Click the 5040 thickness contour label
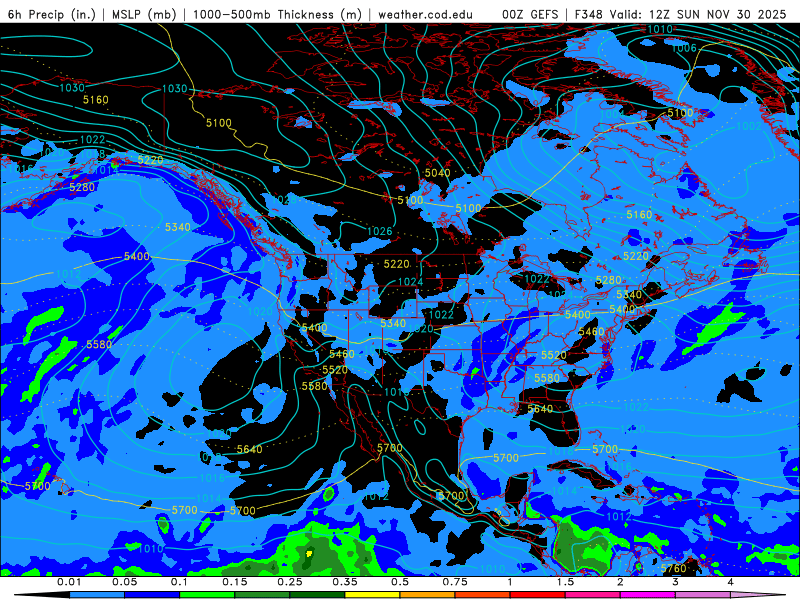 437,173
